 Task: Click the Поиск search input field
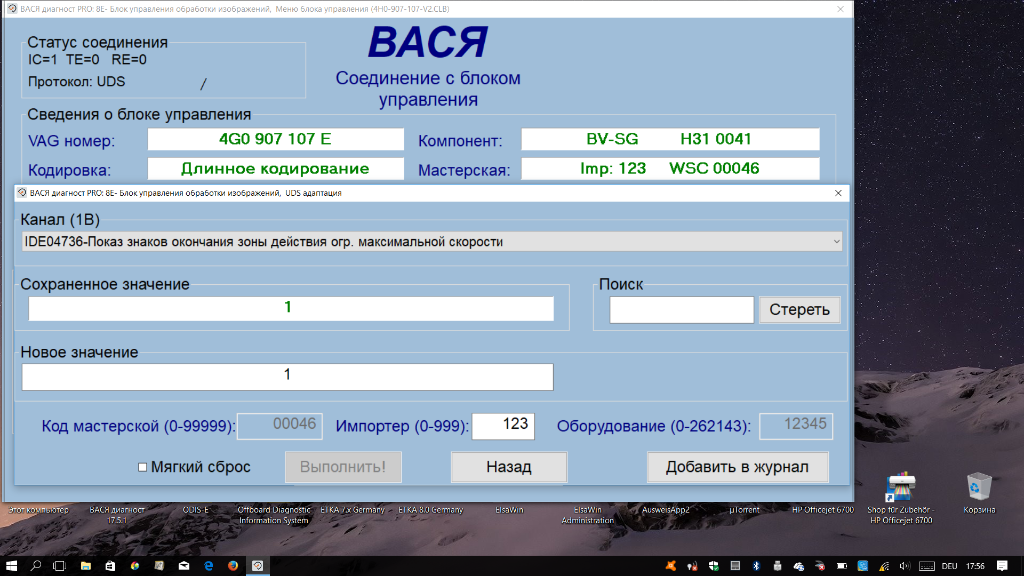pyautogui.click(x=681, y=310)
